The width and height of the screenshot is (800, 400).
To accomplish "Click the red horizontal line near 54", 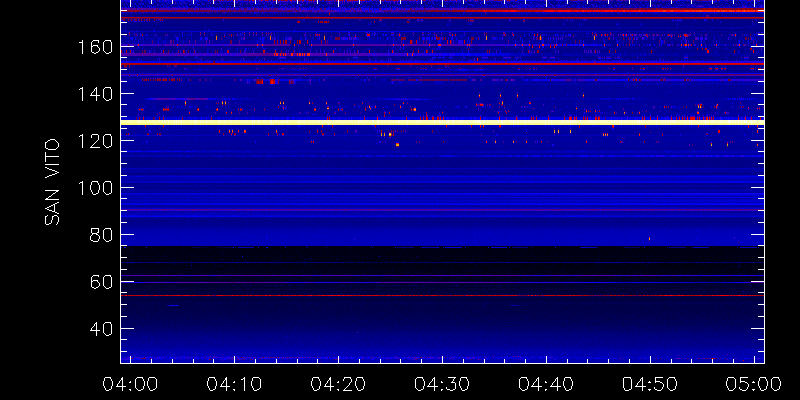I will point(442,295).
